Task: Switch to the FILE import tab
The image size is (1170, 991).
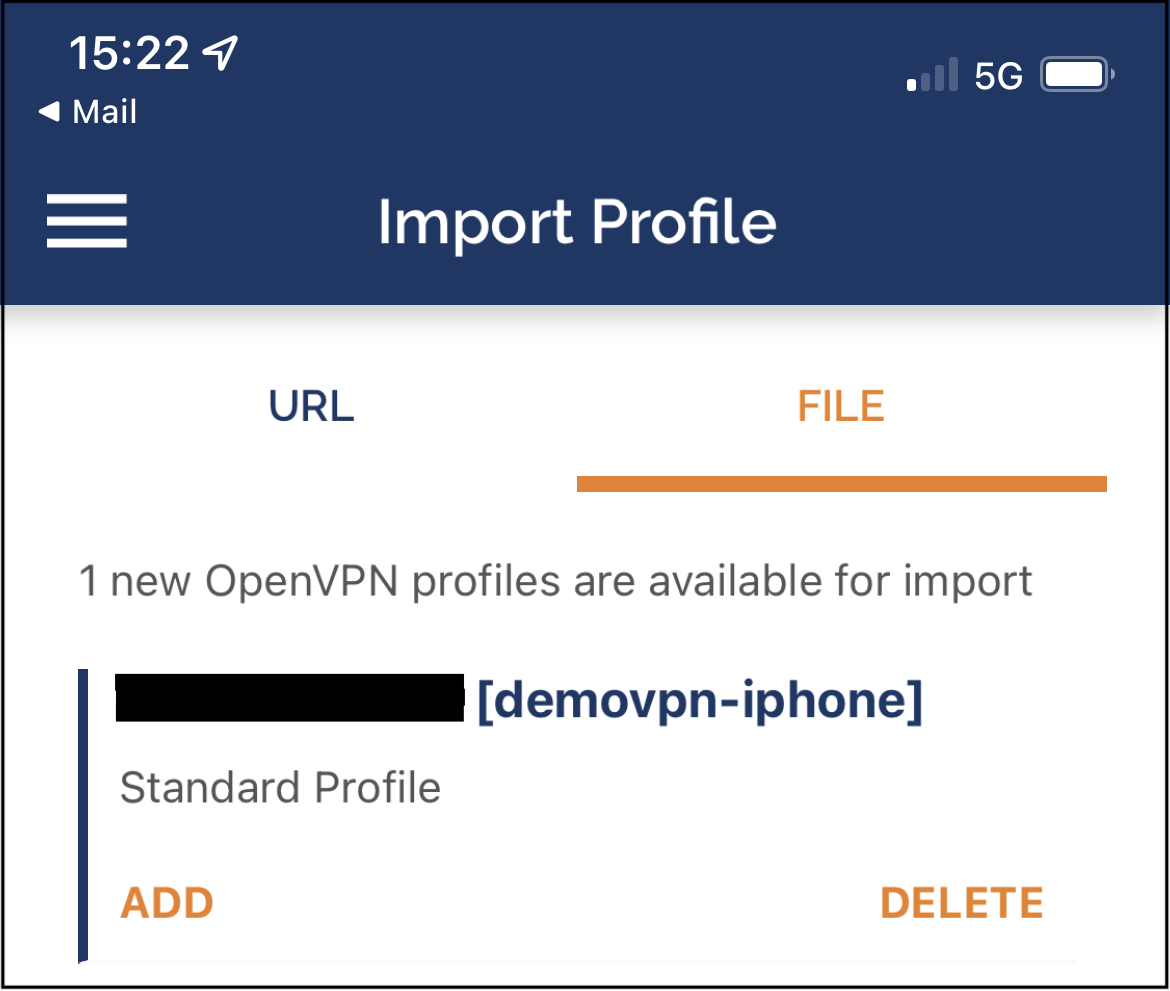Action: pos(841,405)
